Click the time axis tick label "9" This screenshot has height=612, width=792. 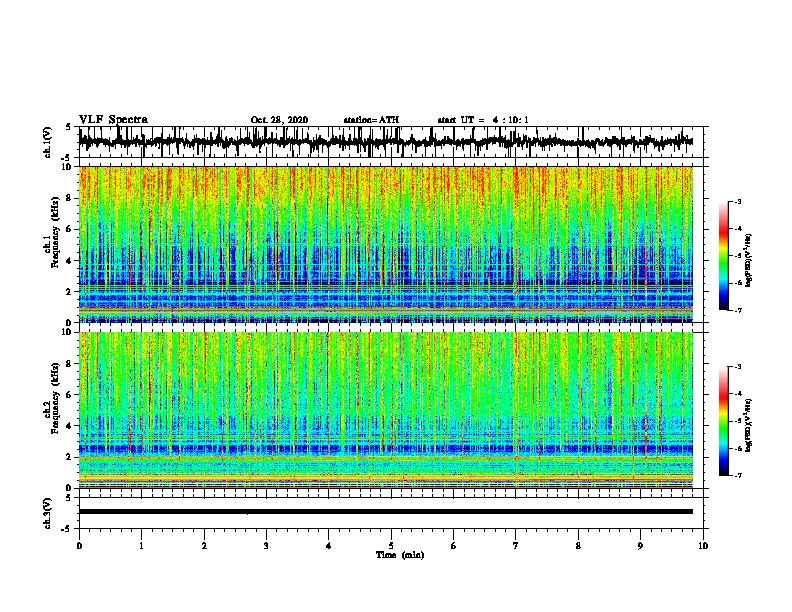tap(640, 546)
